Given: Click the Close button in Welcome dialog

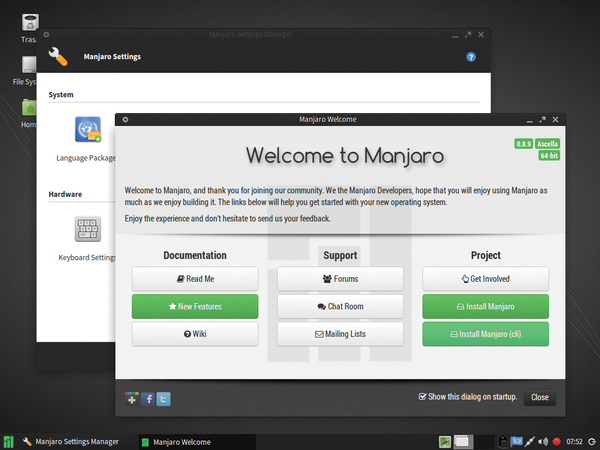Looking at the screenshot, I should pos(540,397).
